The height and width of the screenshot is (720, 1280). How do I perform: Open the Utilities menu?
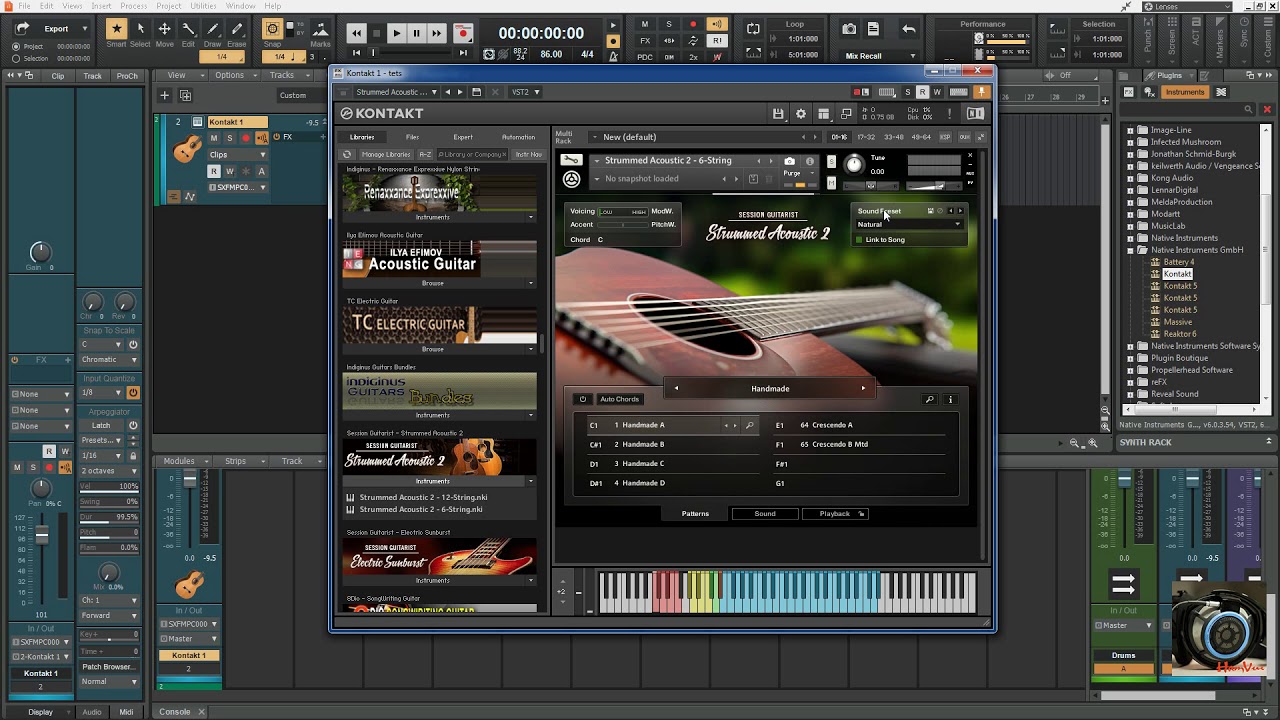(x=203, y=6)
